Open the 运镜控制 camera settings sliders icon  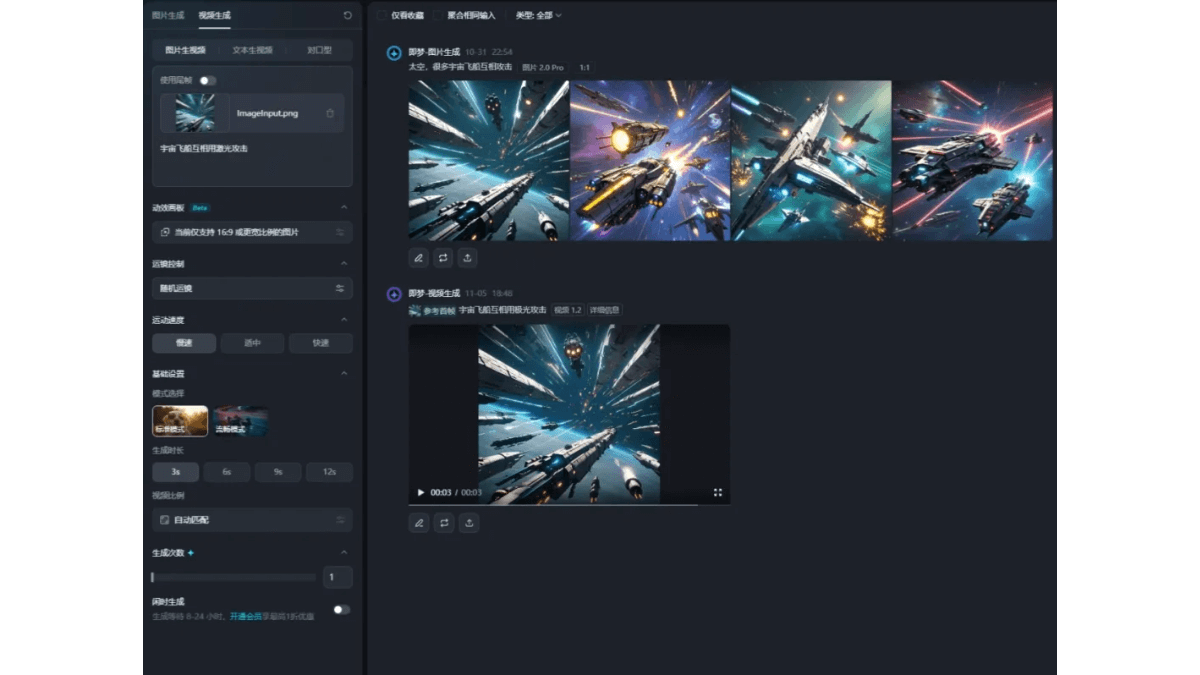tap(340, 288)
